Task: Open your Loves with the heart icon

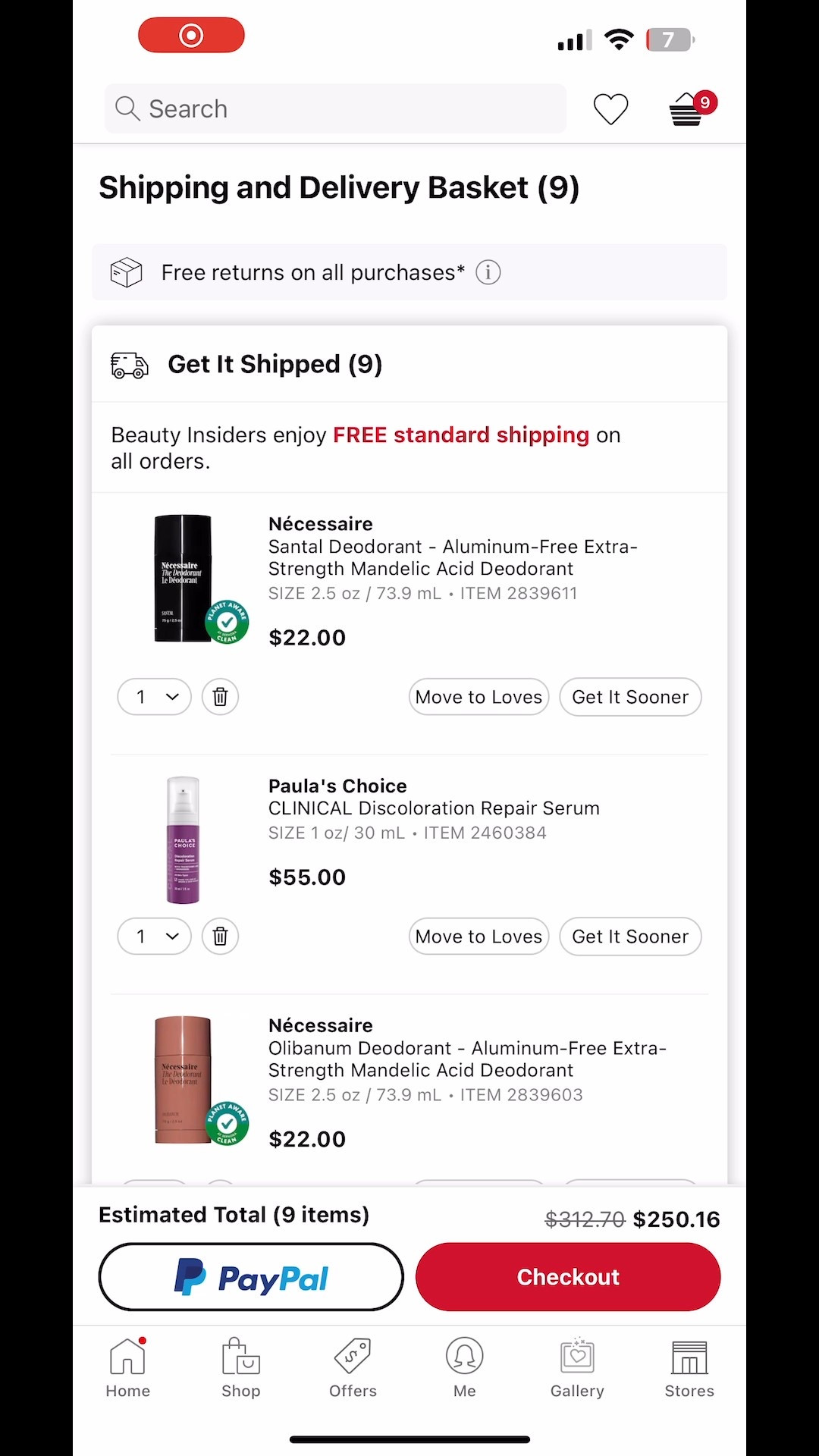Action: point(610,108)
